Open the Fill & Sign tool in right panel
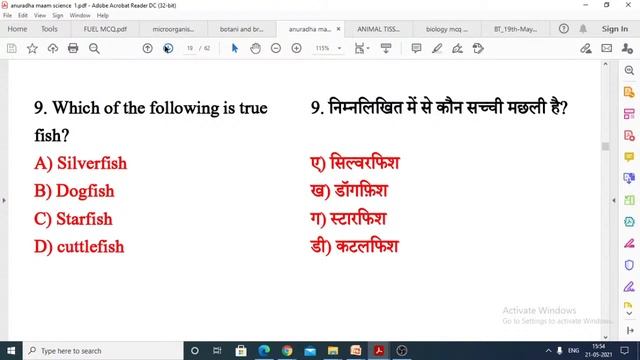 (x=629, y=244)
